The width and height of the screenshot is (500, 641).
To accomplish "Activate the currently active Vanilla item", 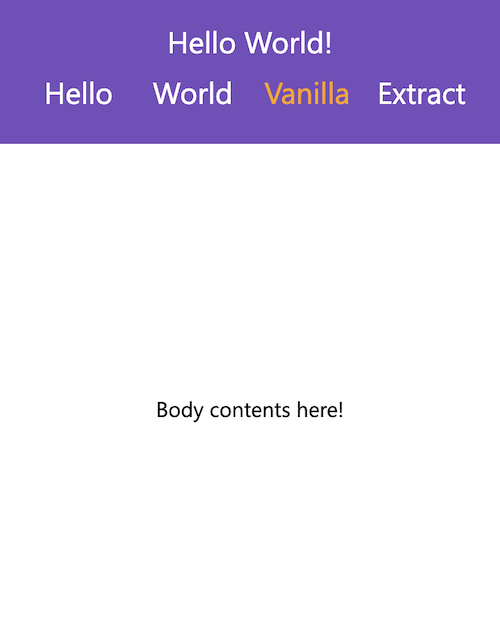I will [x=307, y=94].
